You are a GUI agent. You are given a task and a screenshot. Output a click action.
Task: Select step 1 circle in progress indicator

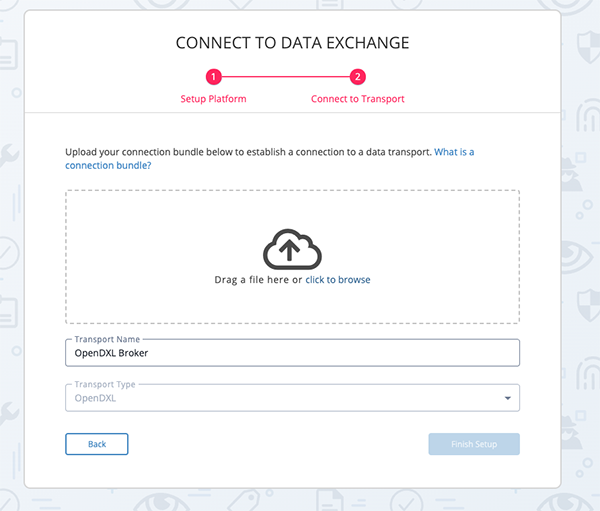[214, 77]
